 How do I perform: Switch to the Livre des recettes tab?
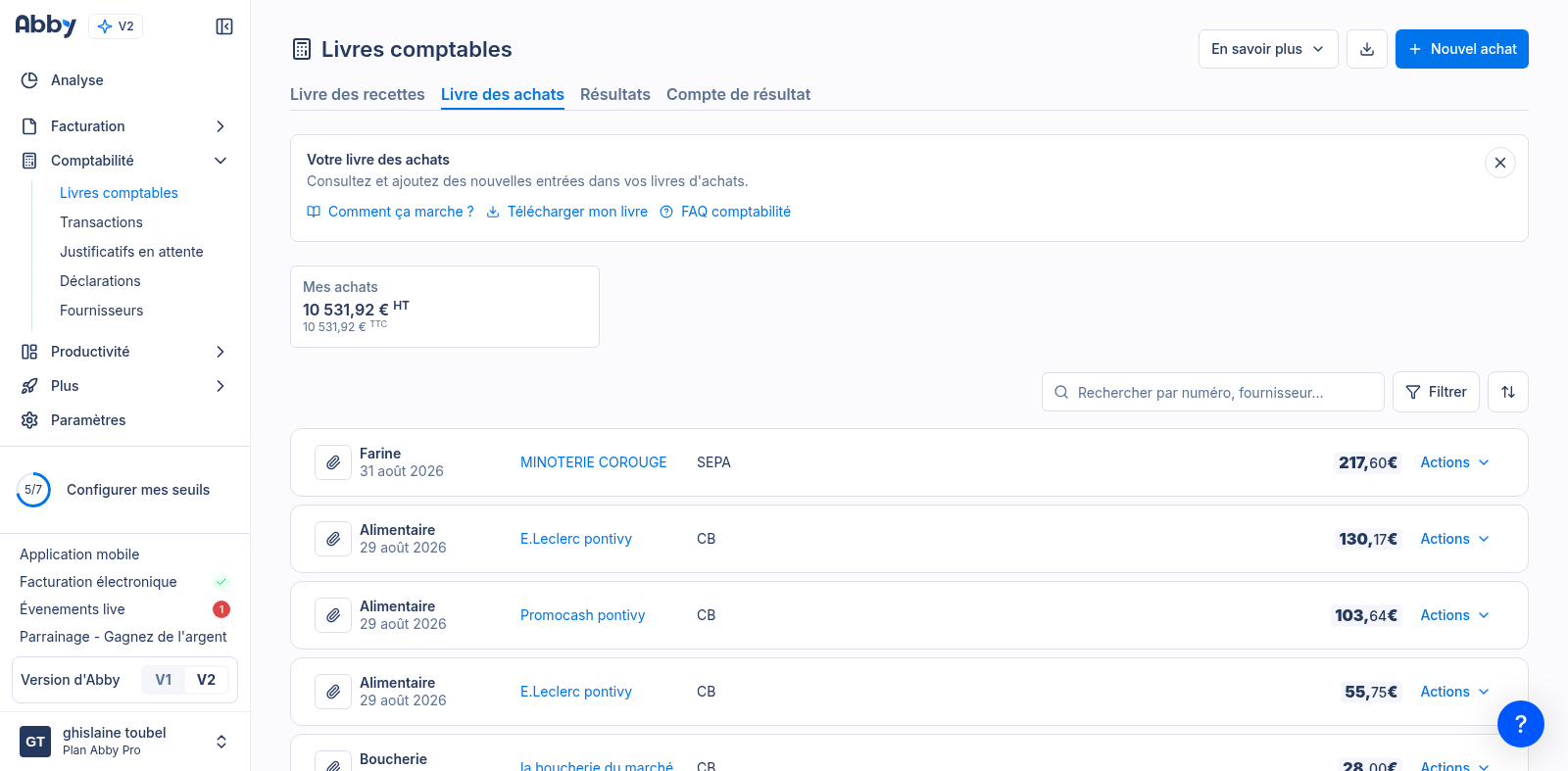coord(358,94)
